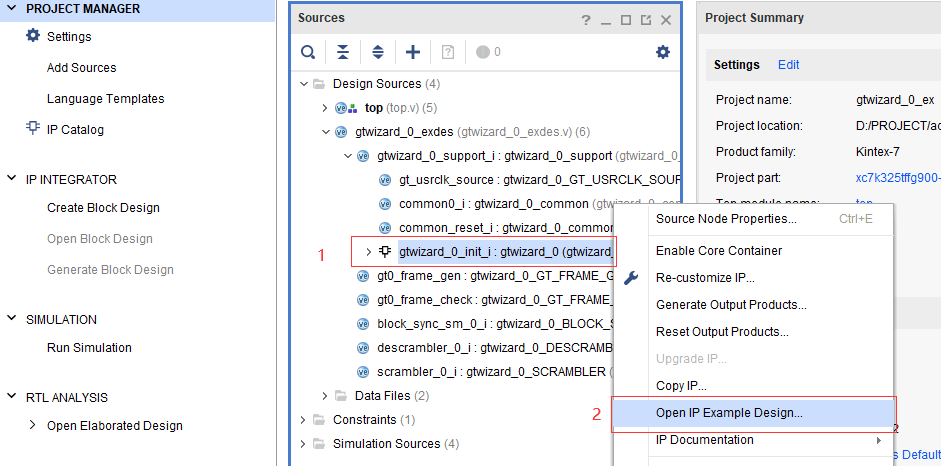Click the Verilog icon beside scrambler_0_i
941x466 pixels.
tap(362, 372)
